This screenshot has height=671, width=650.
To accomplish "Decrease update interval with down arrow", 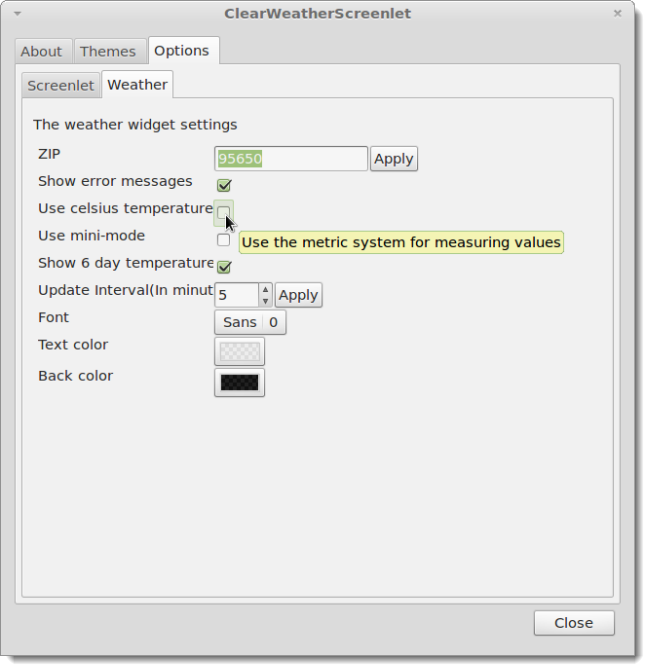I will click(x=265, y=301).
